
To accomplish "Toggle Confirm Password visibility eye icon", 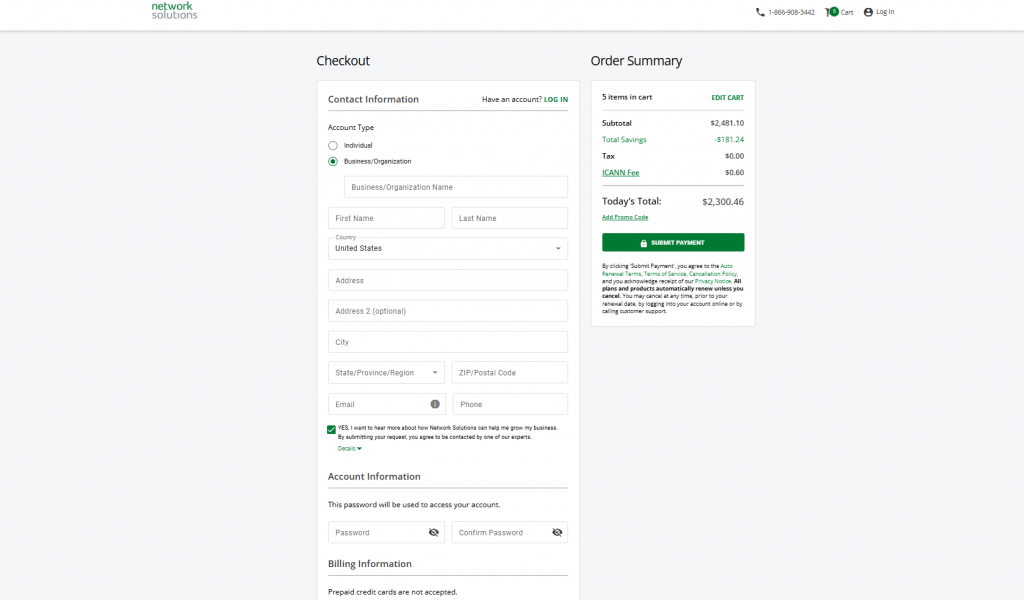I will click(x=557, y=533).
